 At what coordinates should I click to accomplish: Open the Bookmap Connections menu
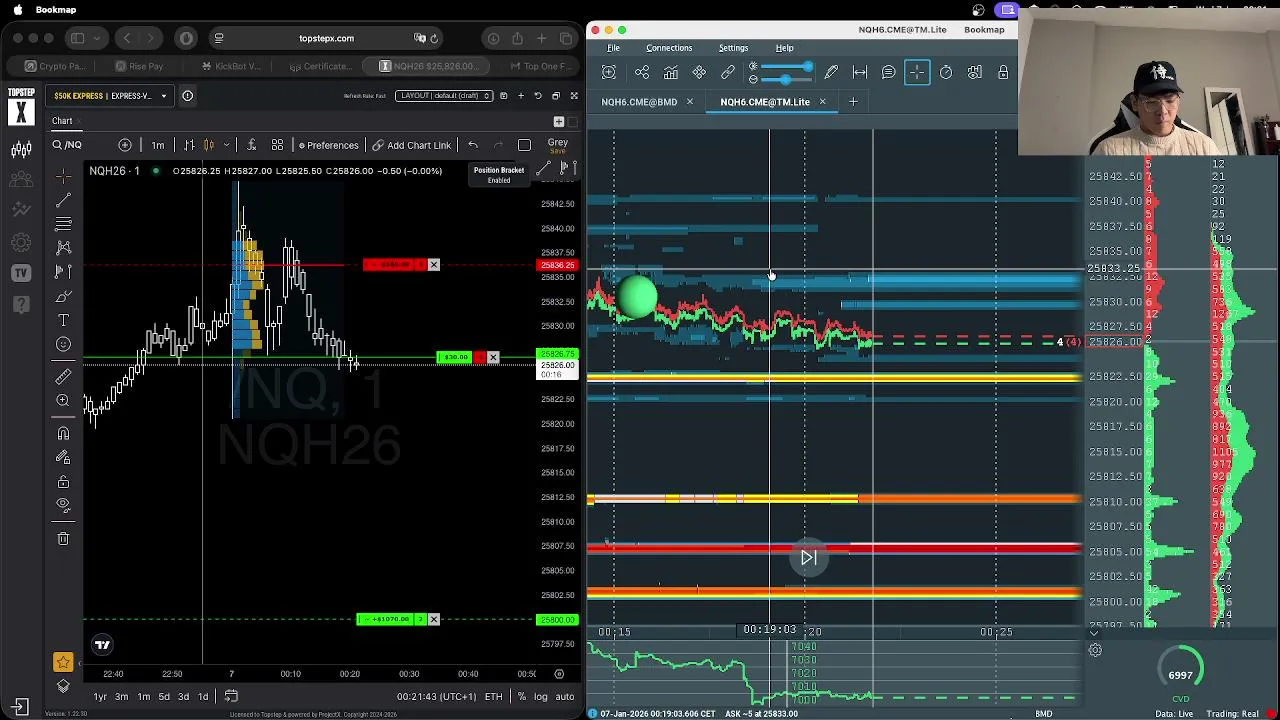coord(669,48)
